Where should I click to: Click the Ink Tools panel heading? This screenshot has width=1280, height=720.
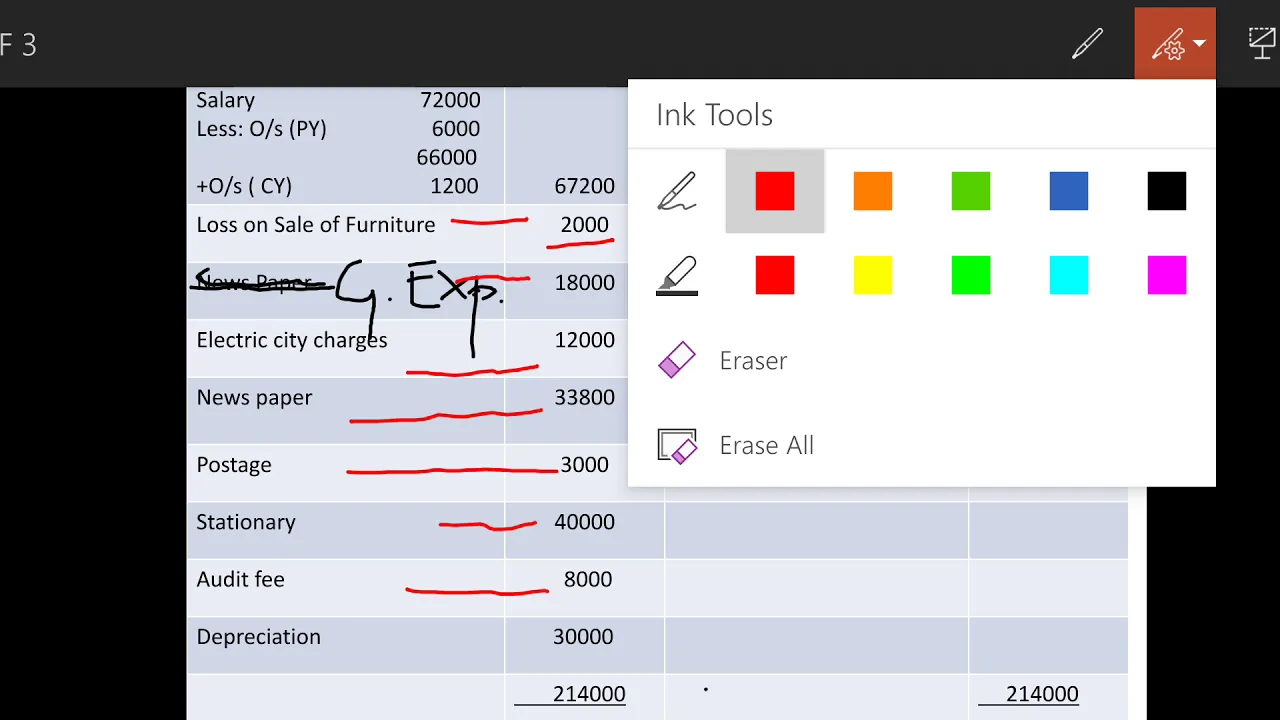(714, 115)
